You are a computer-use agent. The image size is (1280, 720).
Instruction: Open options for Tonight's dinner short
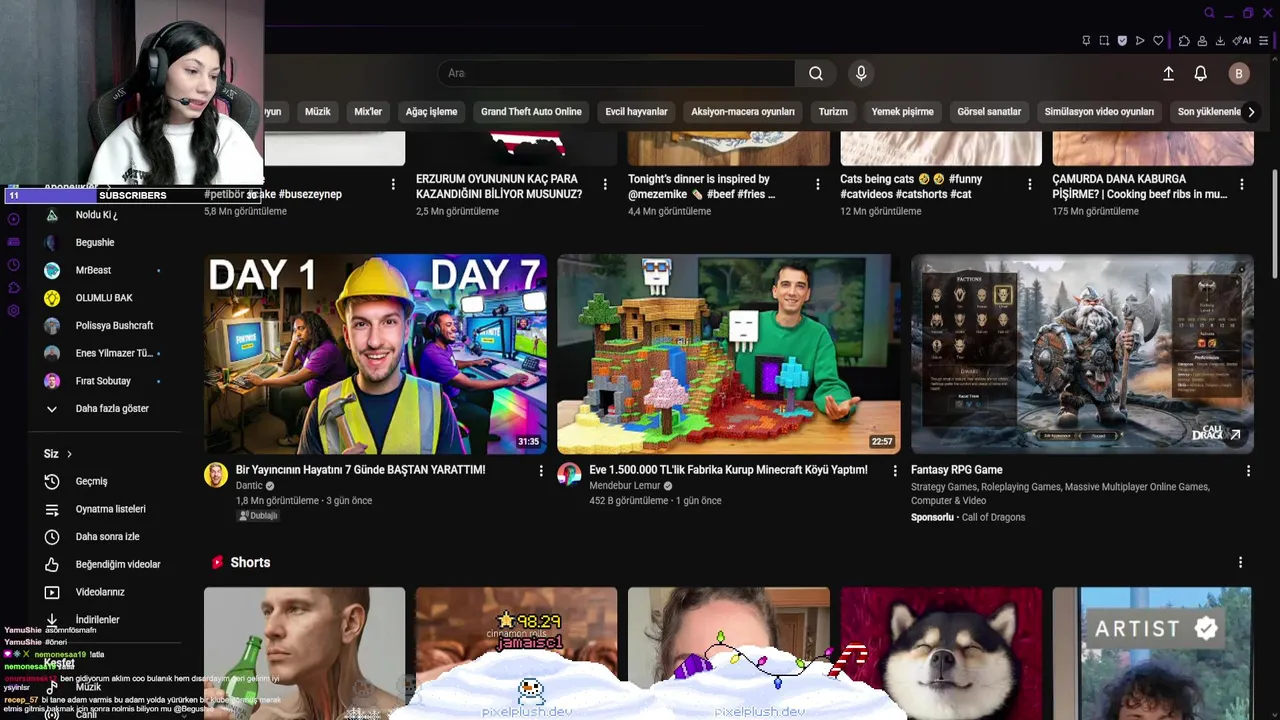817,184
